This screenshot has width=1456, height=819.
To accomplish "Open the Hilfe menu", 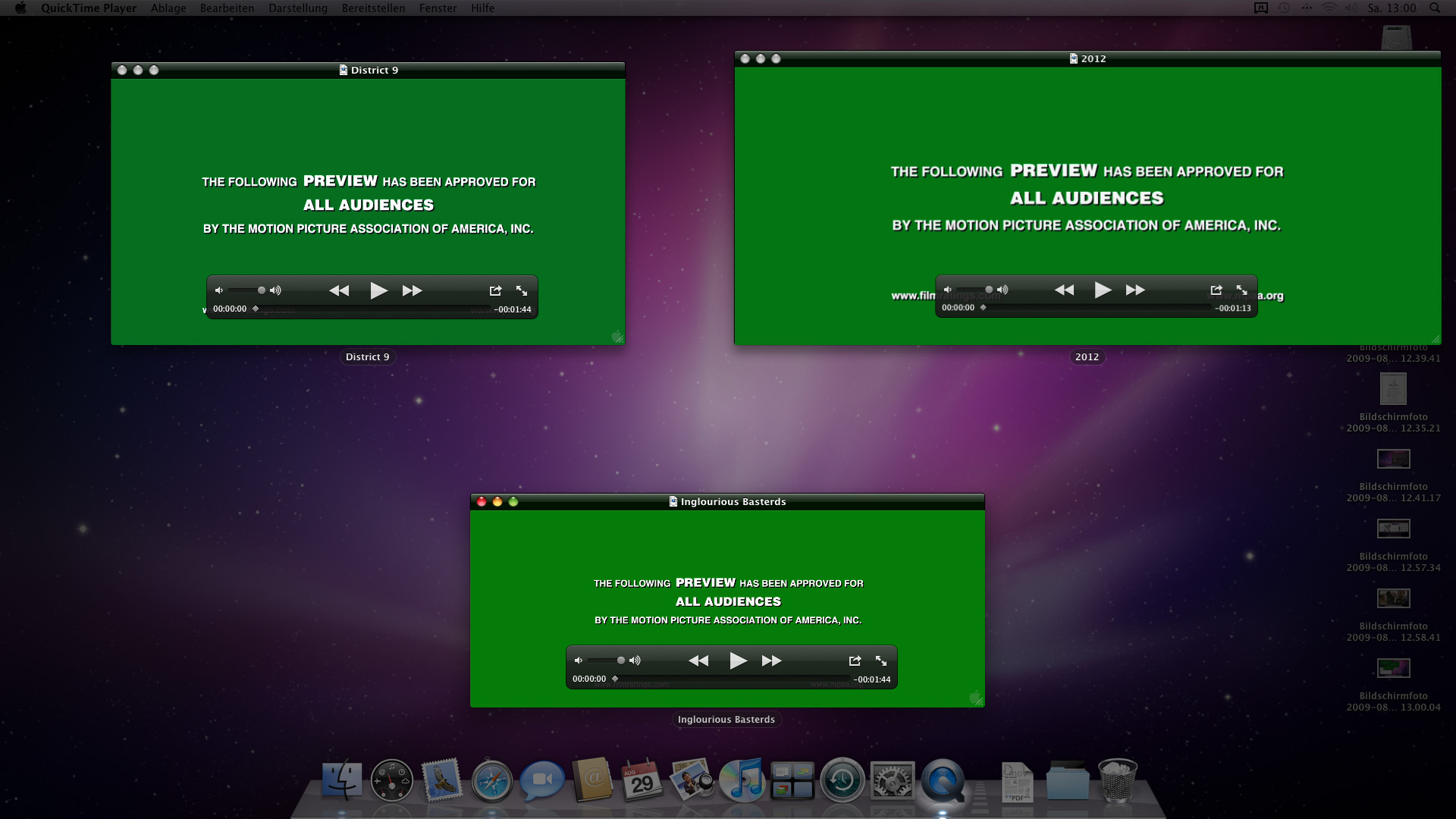I will [x=482, y=8].
